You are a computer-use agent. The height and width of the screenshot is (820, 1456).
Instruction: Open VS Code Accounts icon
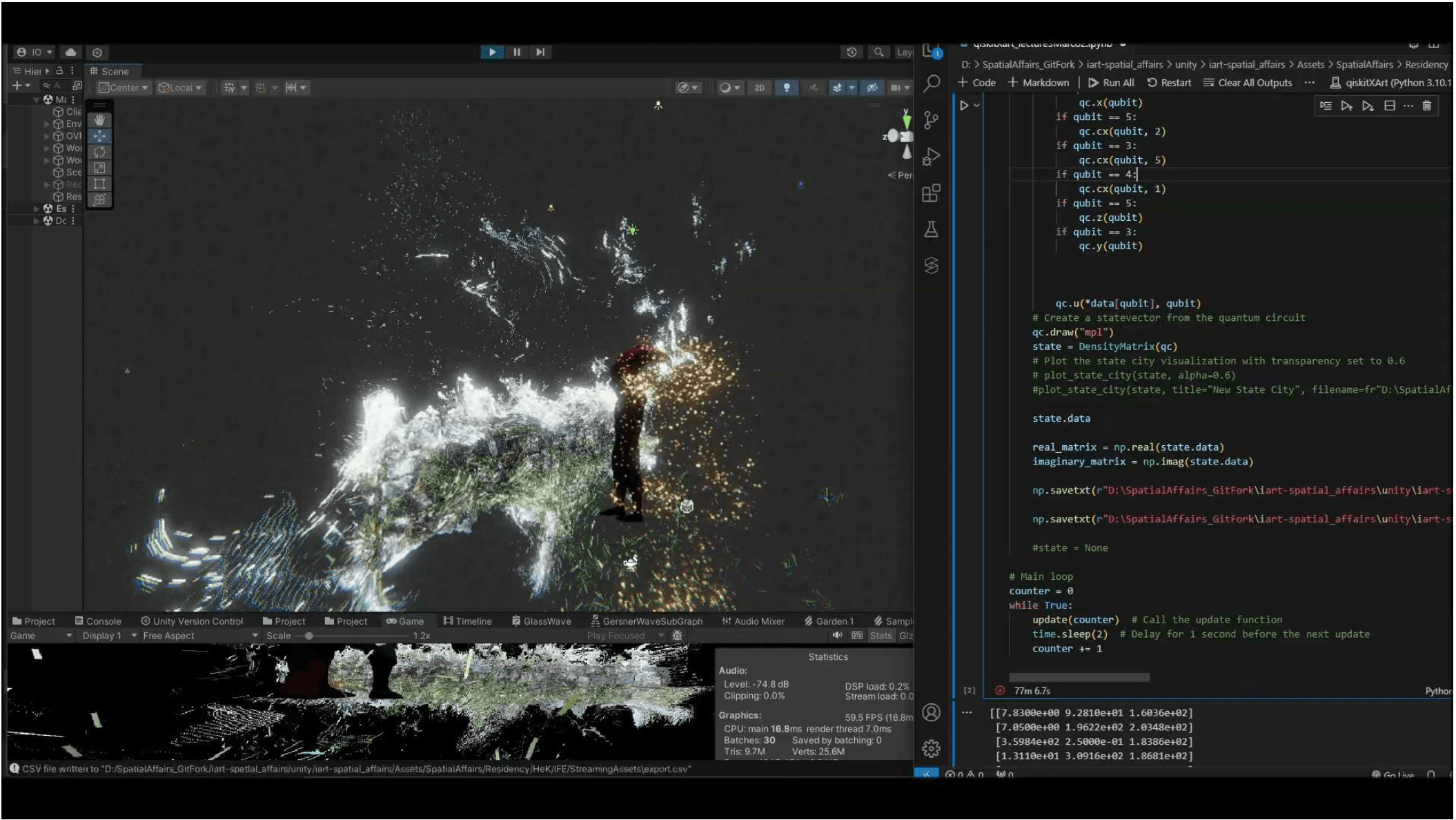click(x=932, y=712)
